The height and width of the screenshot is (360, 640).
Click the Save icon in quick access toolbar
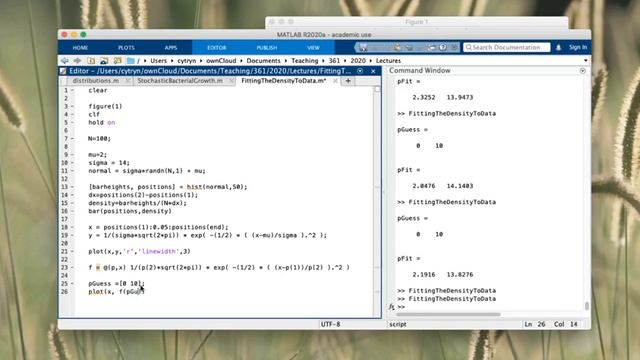click(x=363, y=48)
